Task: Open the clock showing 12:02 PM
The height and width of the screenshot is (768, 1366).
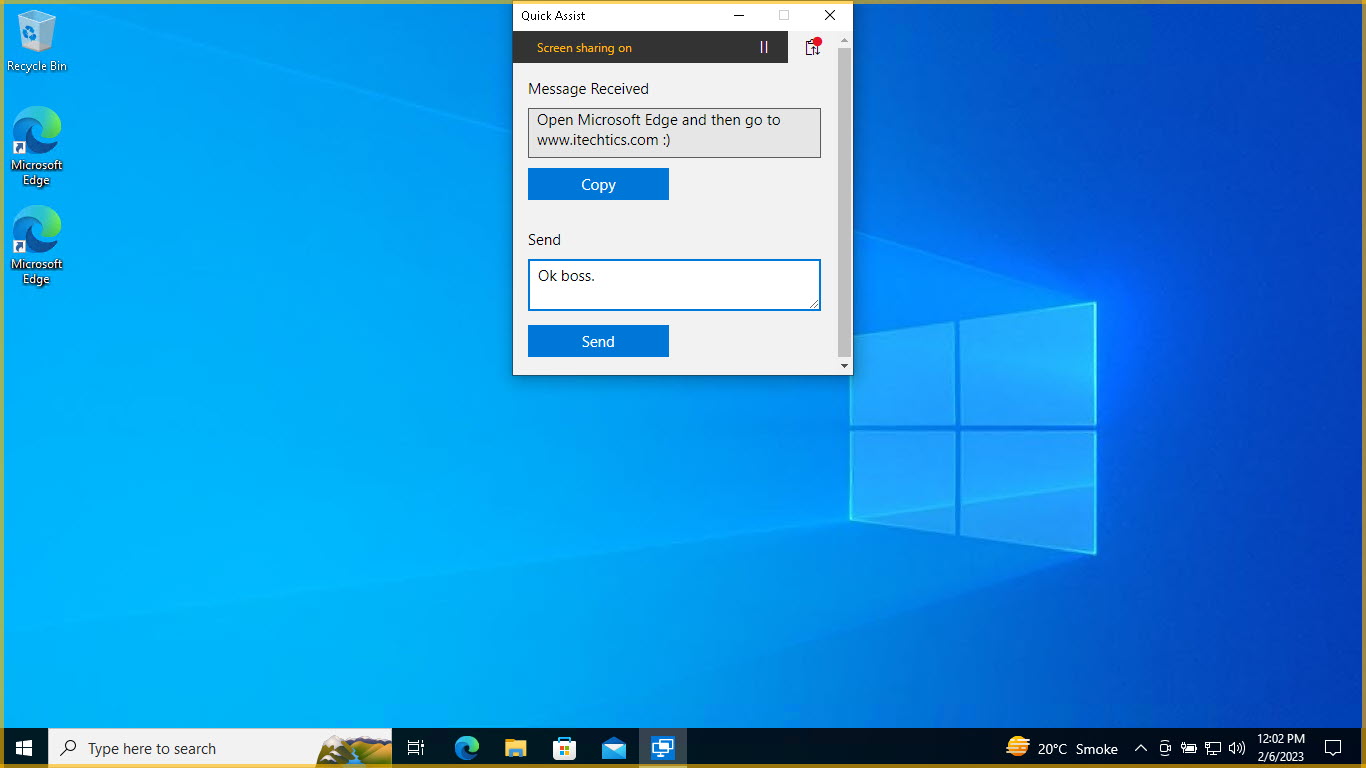Action: click(1280, 748)
